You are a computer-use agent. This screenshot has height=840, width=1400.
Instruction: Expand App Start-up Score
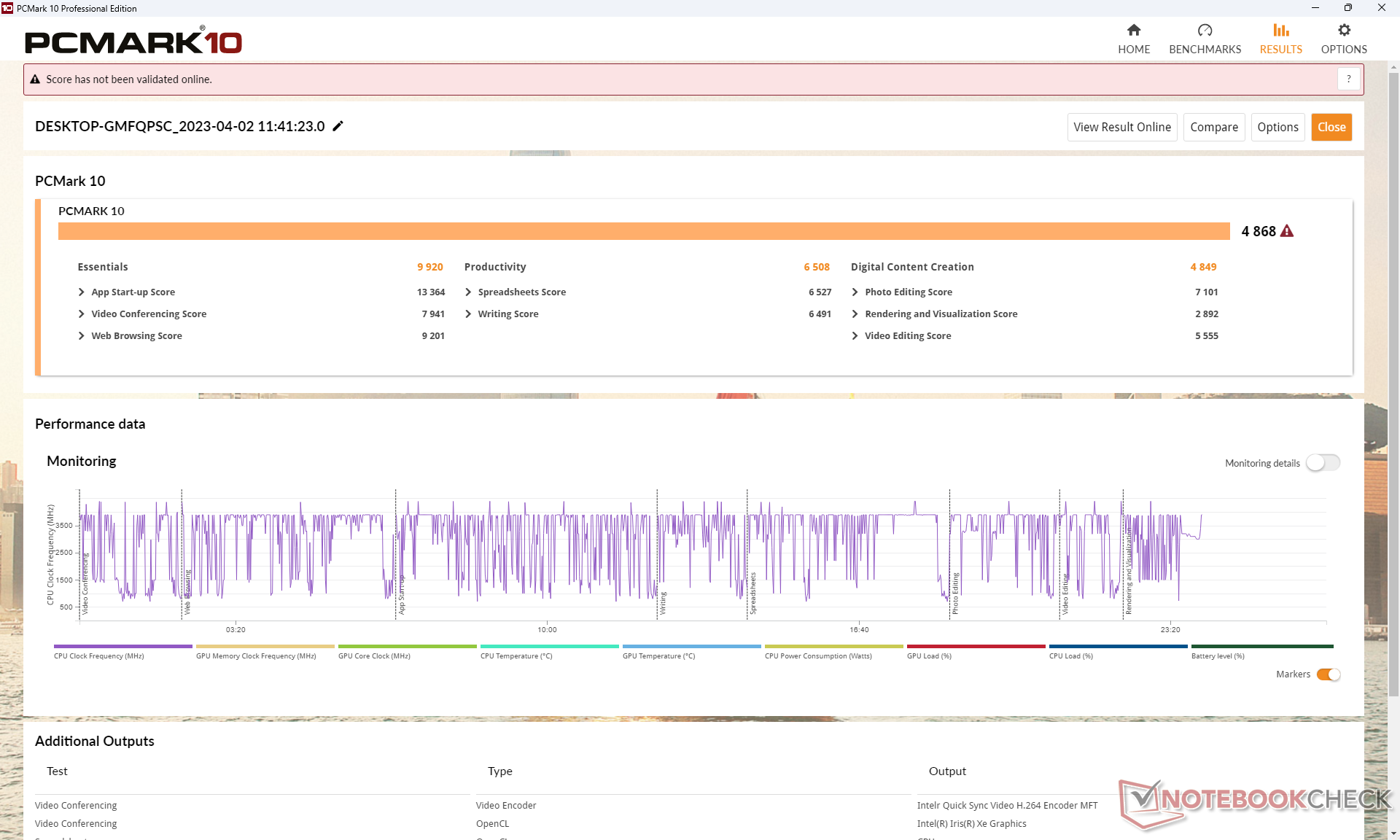pos(82,292)
